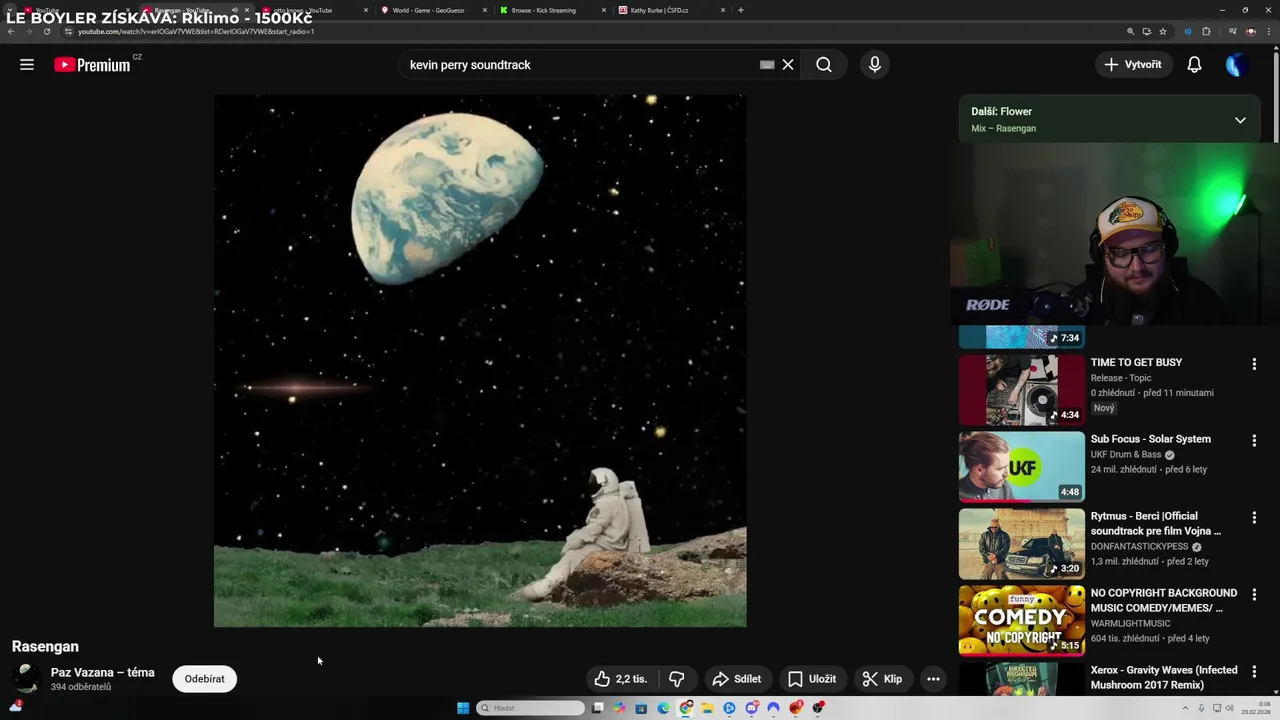Clear the search box with X icon
The image size is (1280, 720).
(x=788, y=64)
